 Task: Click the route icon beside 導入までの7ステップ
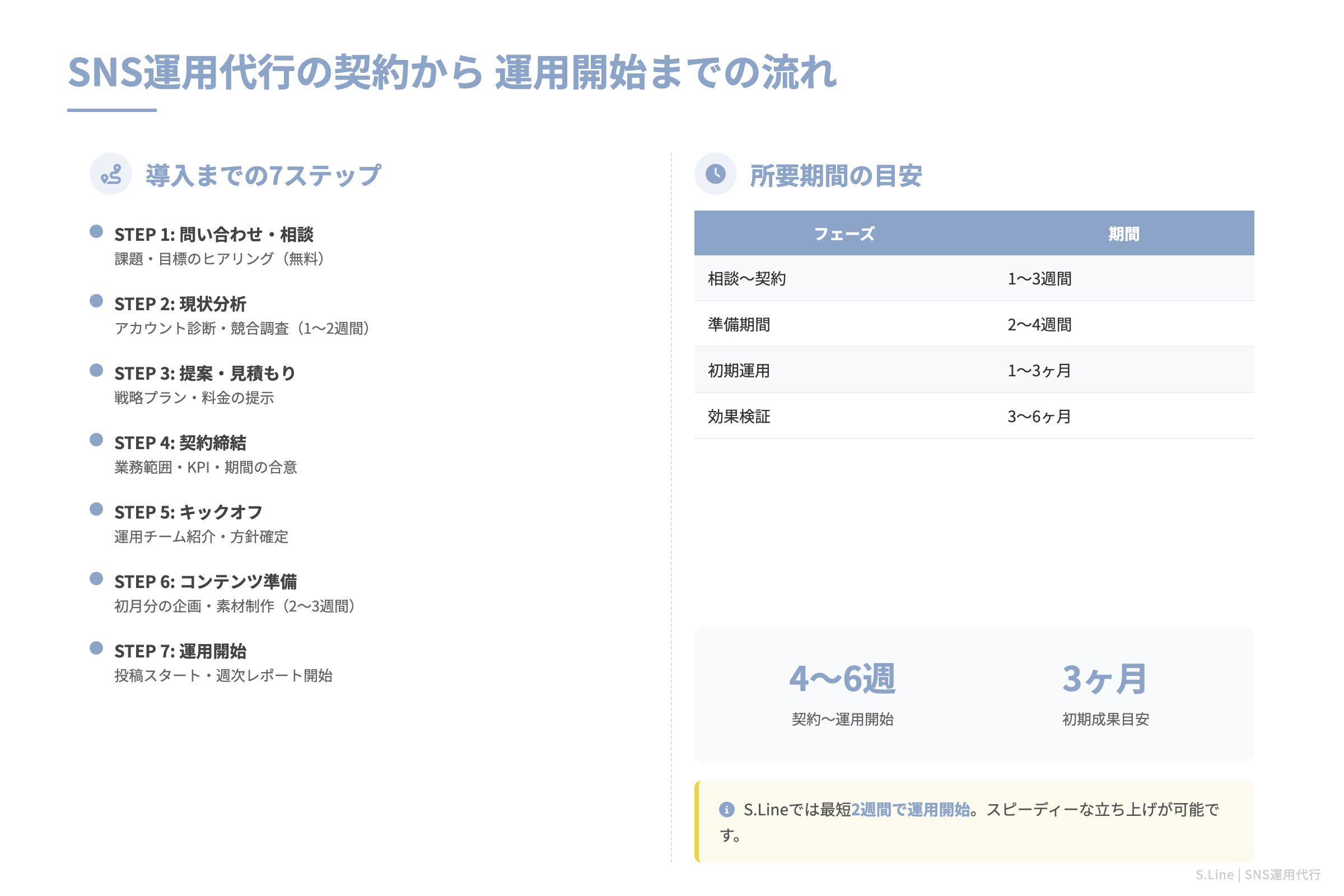tap(111, 174)
